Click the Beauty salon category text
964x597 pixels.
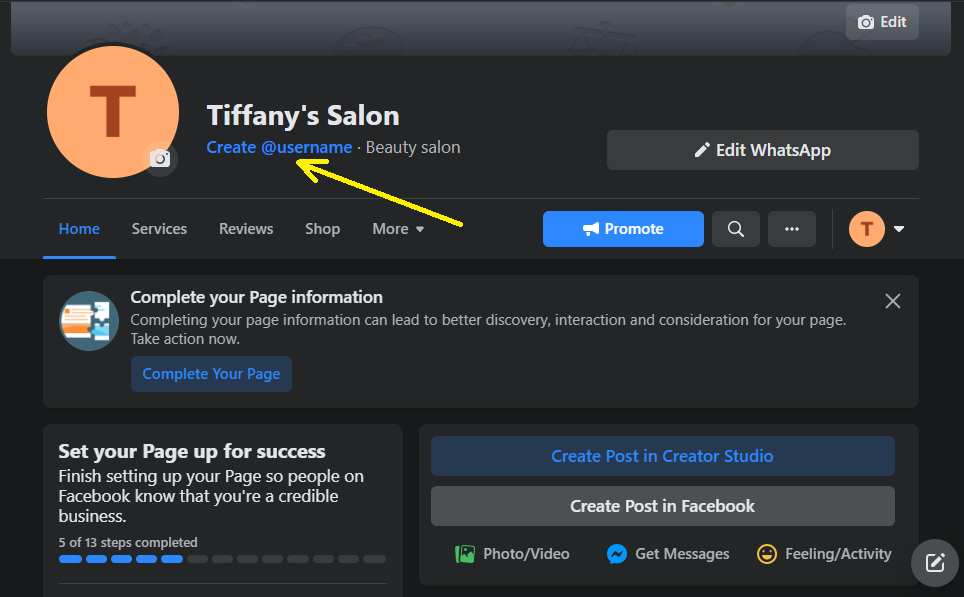pos(413,148)
